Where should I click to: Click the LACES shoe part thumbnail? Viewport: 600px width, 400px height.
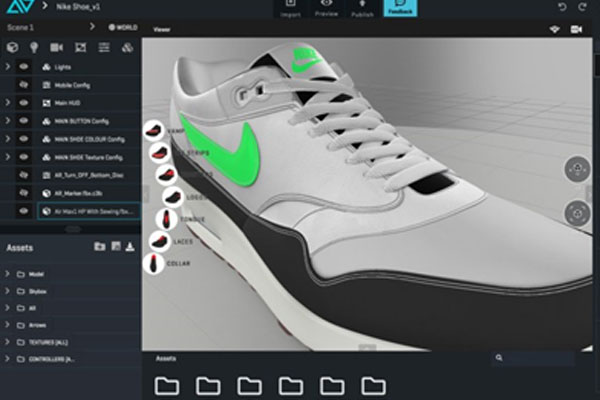(x=158, y=240)
